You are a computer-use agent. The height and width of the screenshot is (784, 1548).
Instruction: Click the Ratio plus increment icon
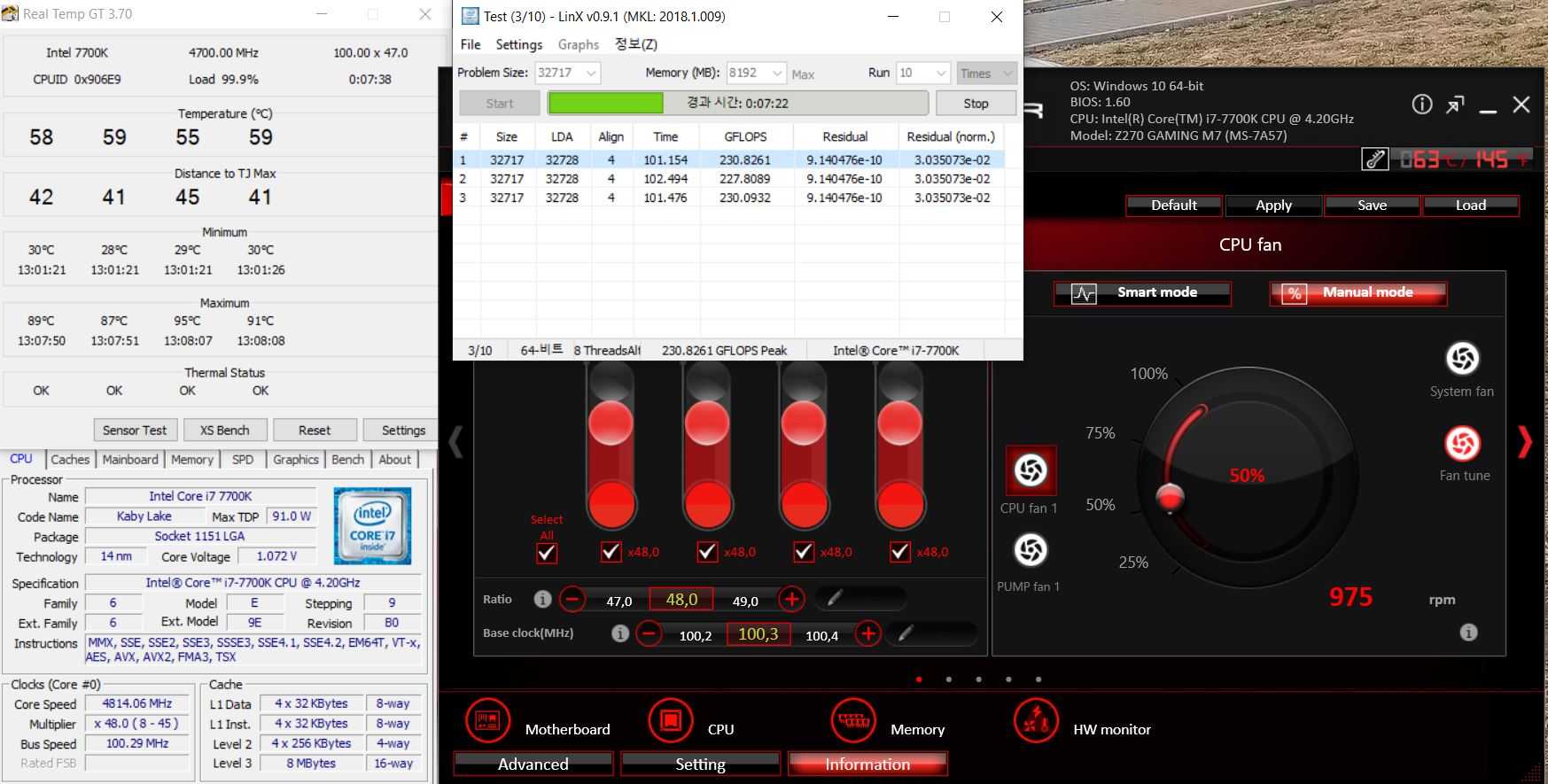pos(791,600)
